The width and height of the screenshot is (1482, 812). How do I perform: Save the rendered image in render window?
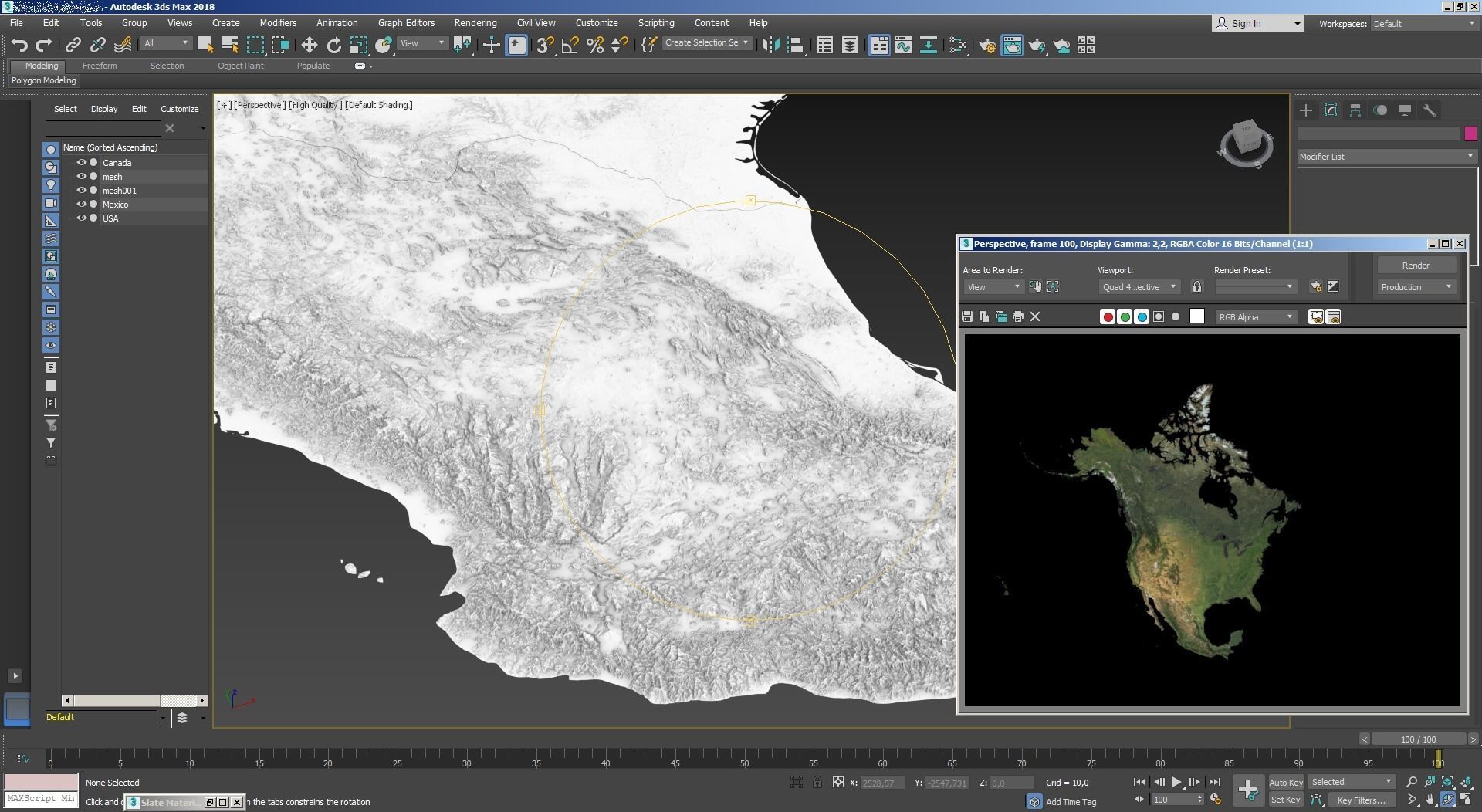coord(967,316)
